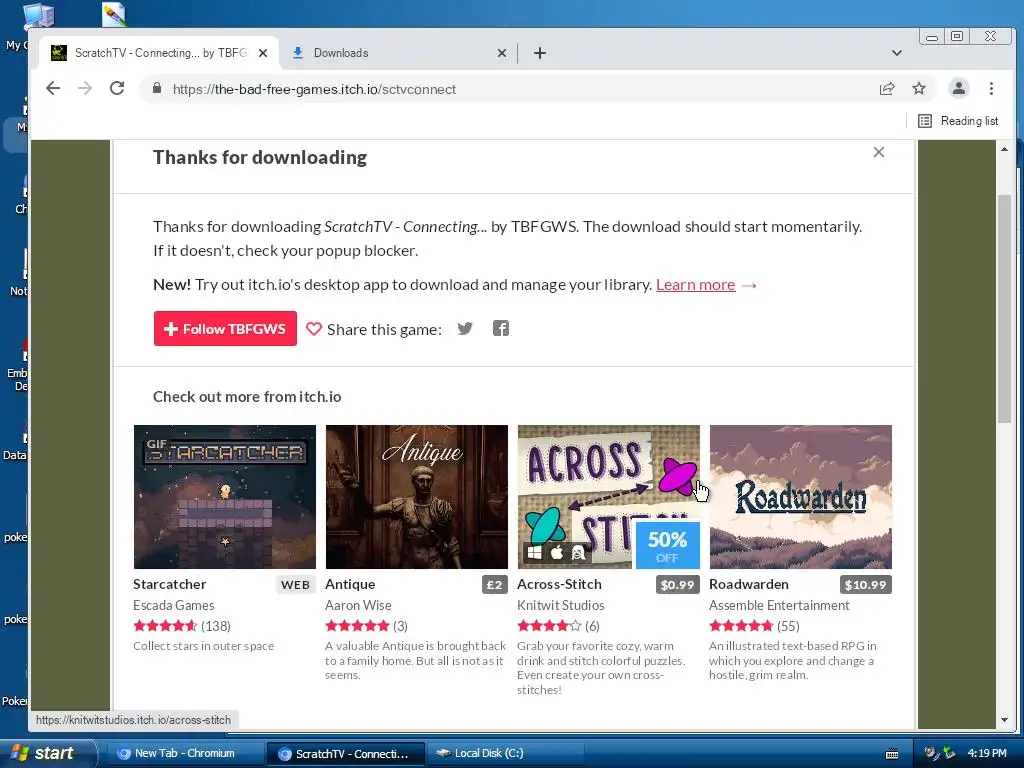Viewport: 1024px width, 768px height.
Task: Open the Roadwarden game thumbnail
Action: click(x=801, y=497)
